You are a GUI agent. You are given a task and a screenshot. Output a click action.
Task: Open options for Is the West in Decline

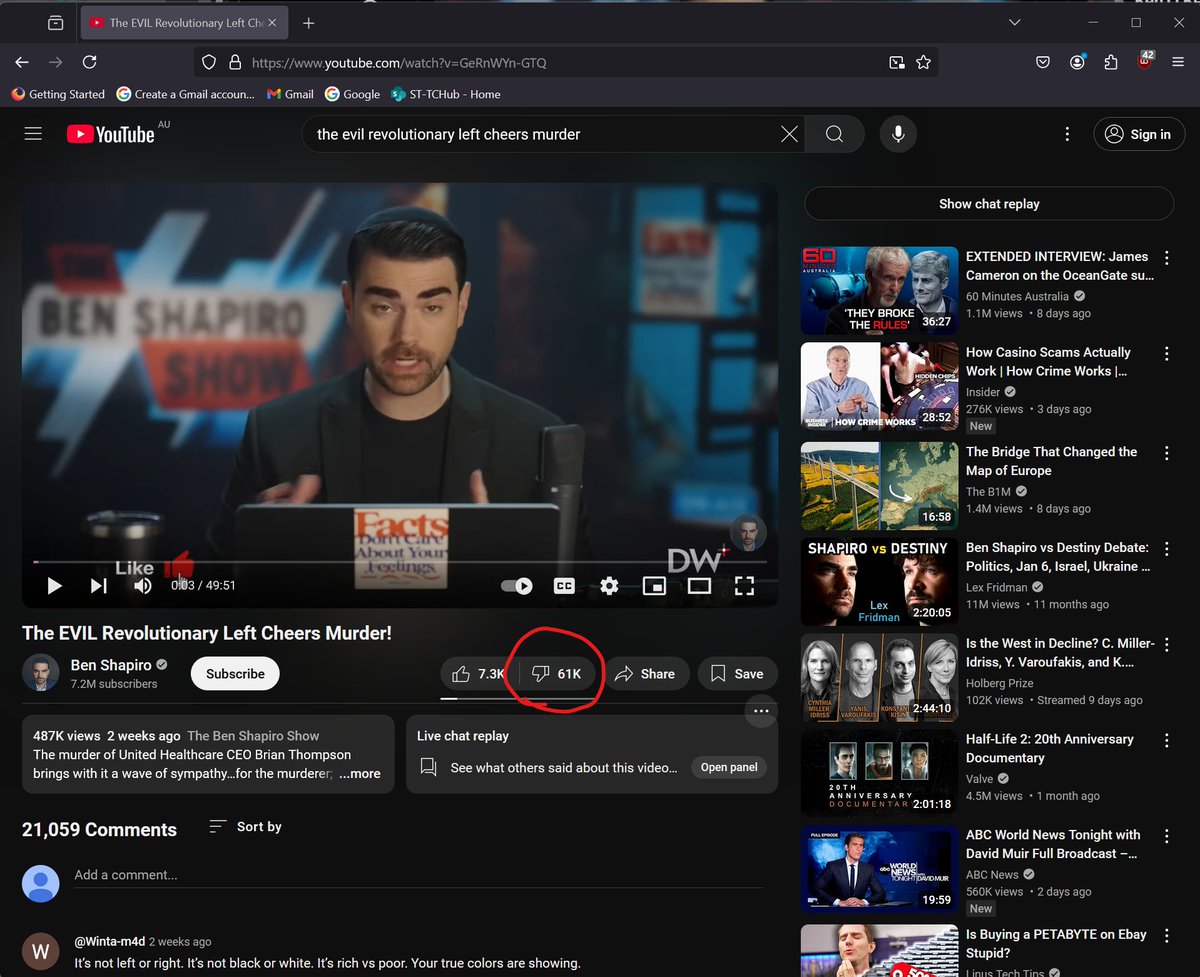(1166, 645)
